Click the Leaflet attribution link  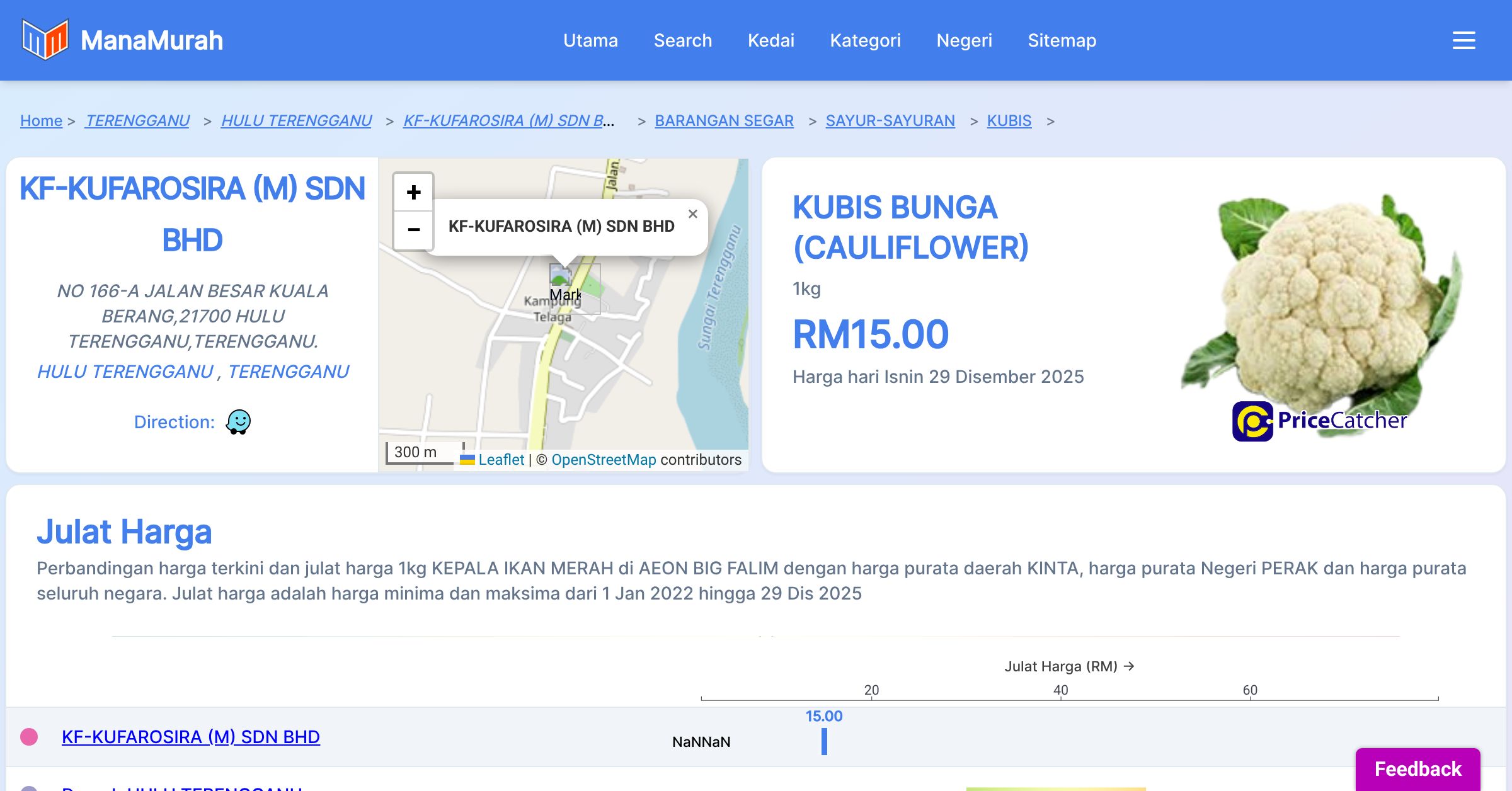click(501, 460)
